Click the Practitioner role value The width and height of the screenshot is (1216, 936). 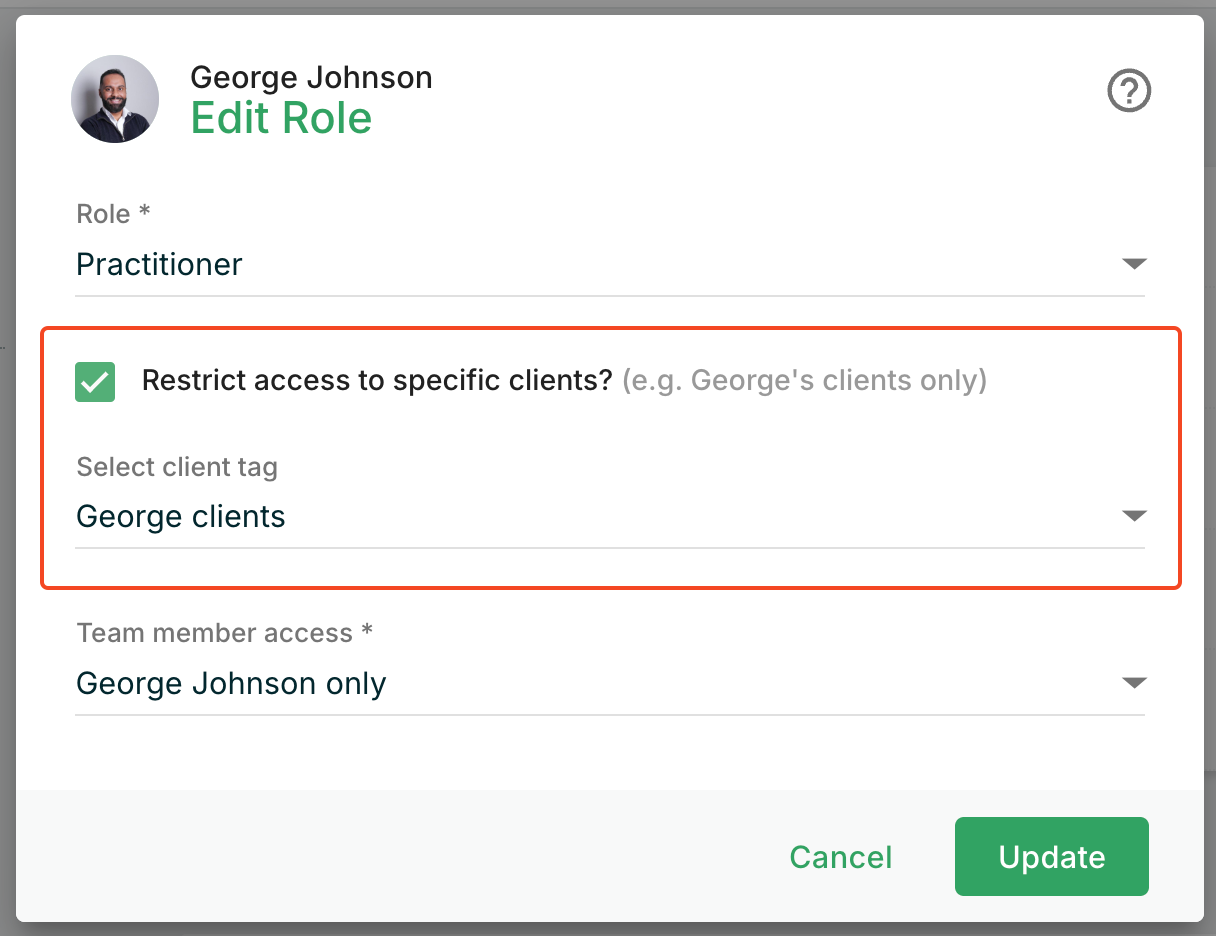159,265
